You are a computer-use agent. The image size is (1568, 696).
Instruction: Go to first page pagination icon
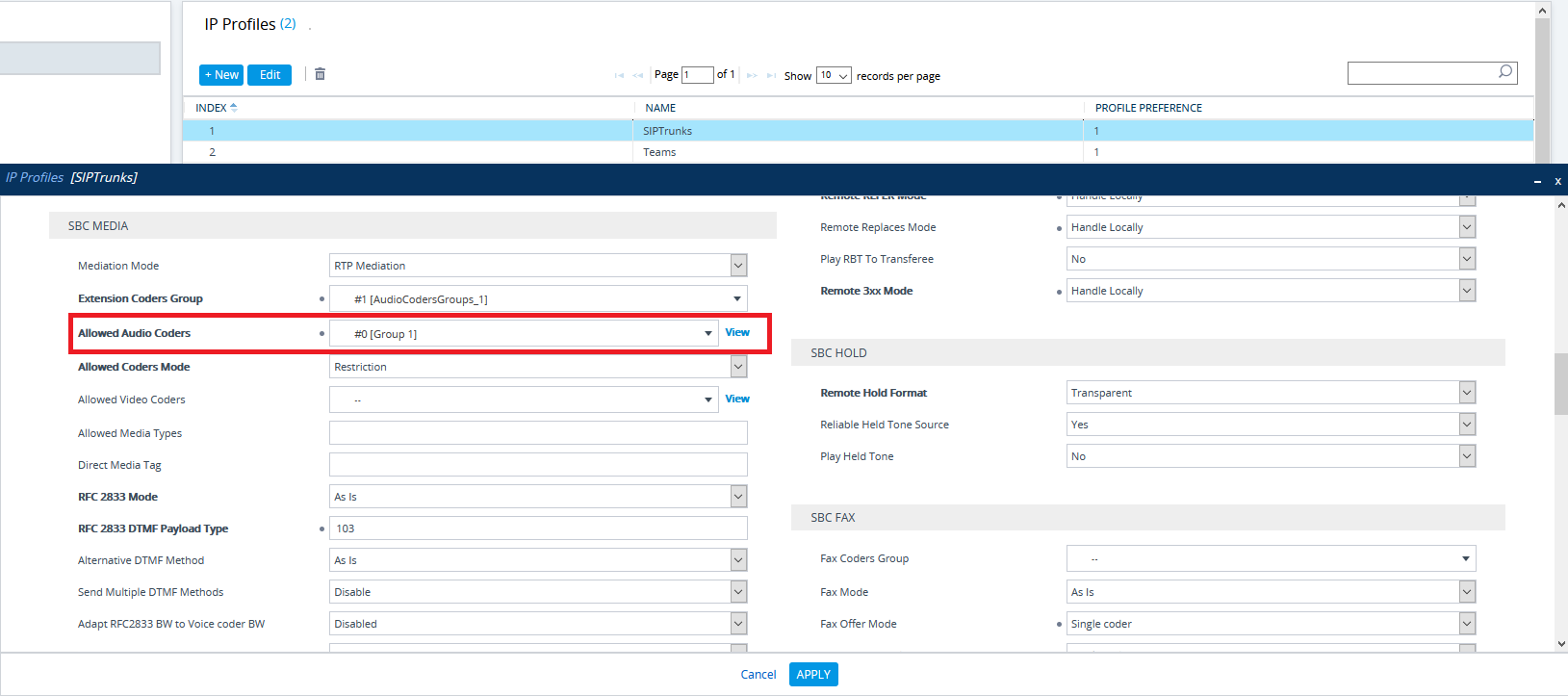619,75
